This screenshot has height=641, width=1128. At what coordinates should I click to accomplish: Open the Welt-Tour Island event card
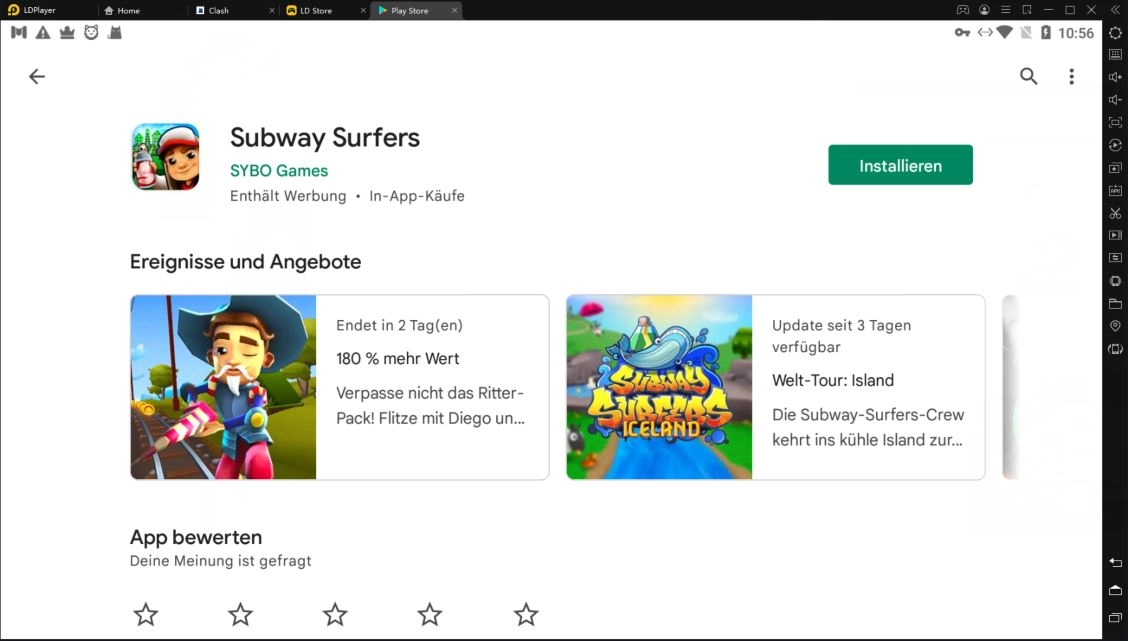point(776,387)
